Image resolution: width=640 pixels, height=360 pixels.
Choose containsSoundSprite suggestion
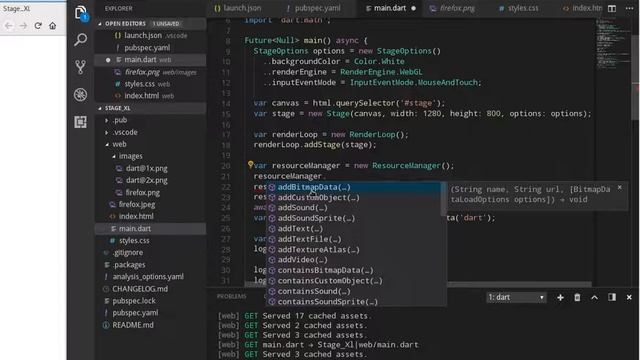(354, 302)
